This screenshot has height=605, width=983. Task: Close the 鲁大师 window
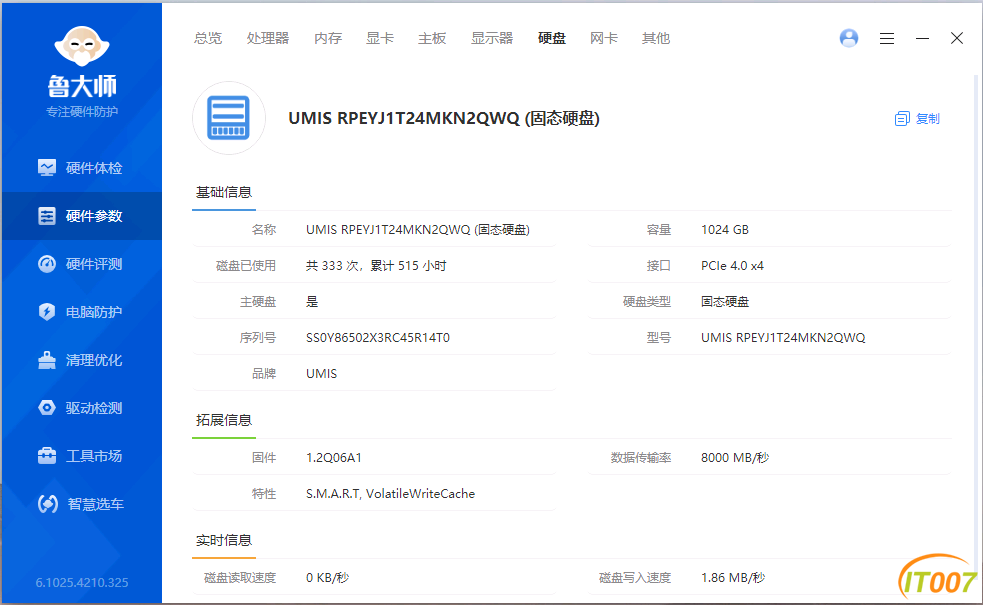click(957, 38)
